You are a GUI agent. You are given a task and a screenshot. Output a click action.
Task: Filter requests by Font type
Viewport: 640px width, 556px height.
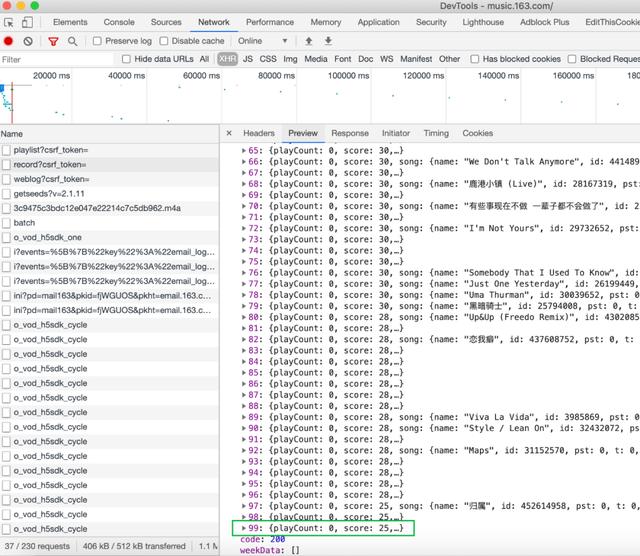(342, 59)
